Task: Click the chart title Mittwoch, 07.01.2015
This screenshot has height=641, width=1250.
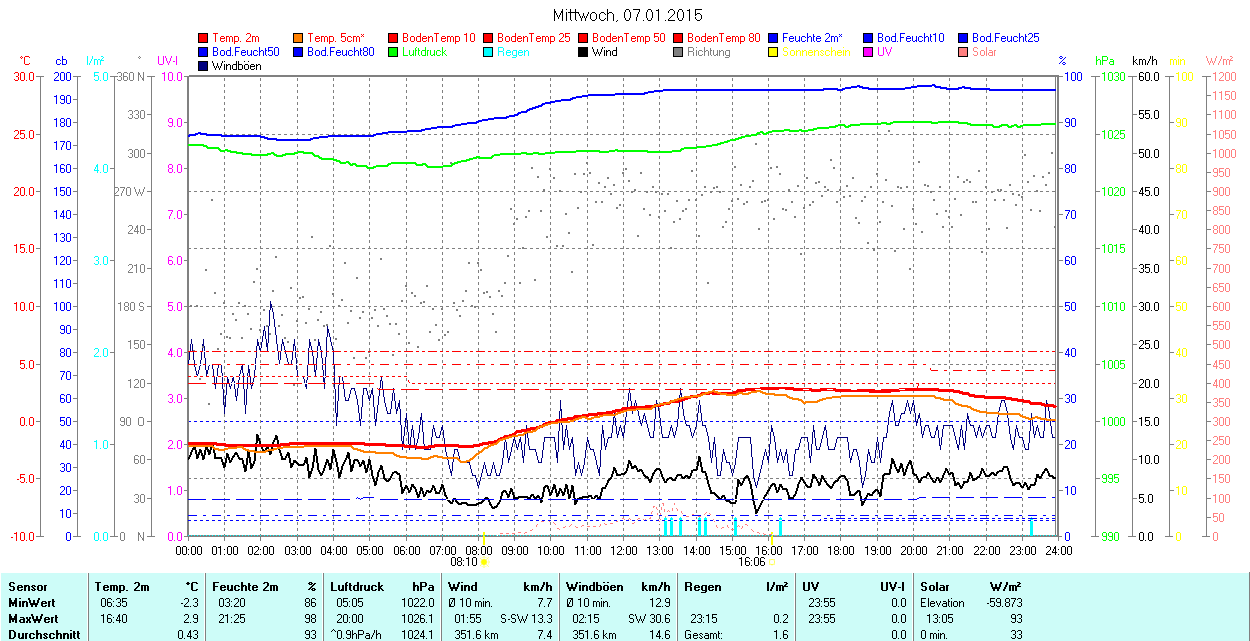Action: click(627, 15)
